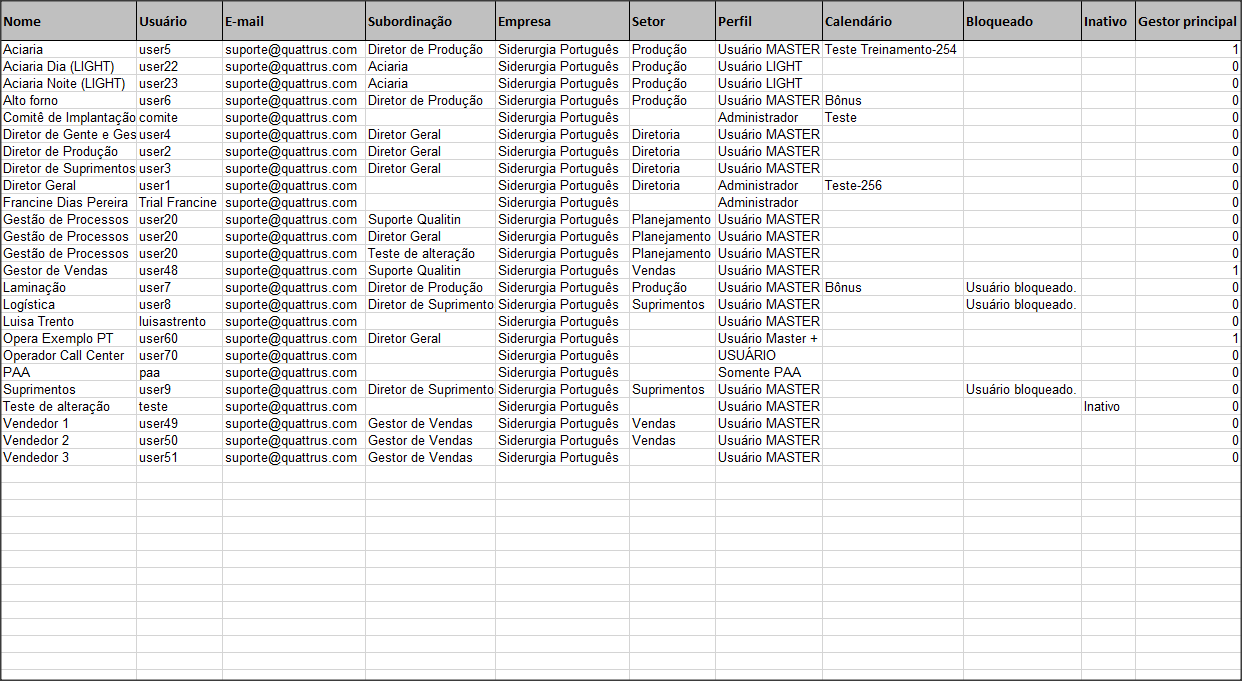This screenshot has height=681, width=1242.
Task: Click the Teste Treinamento-254 calendar cell
Action: 890,50
